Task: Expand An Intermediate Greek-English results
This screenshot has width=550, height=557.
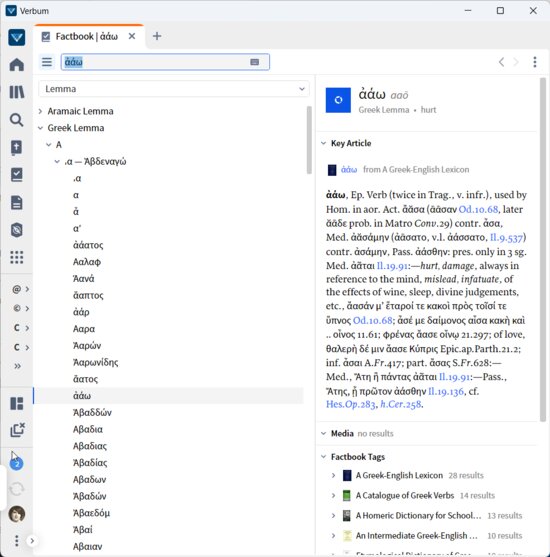Action: click(x=333, y=535)
